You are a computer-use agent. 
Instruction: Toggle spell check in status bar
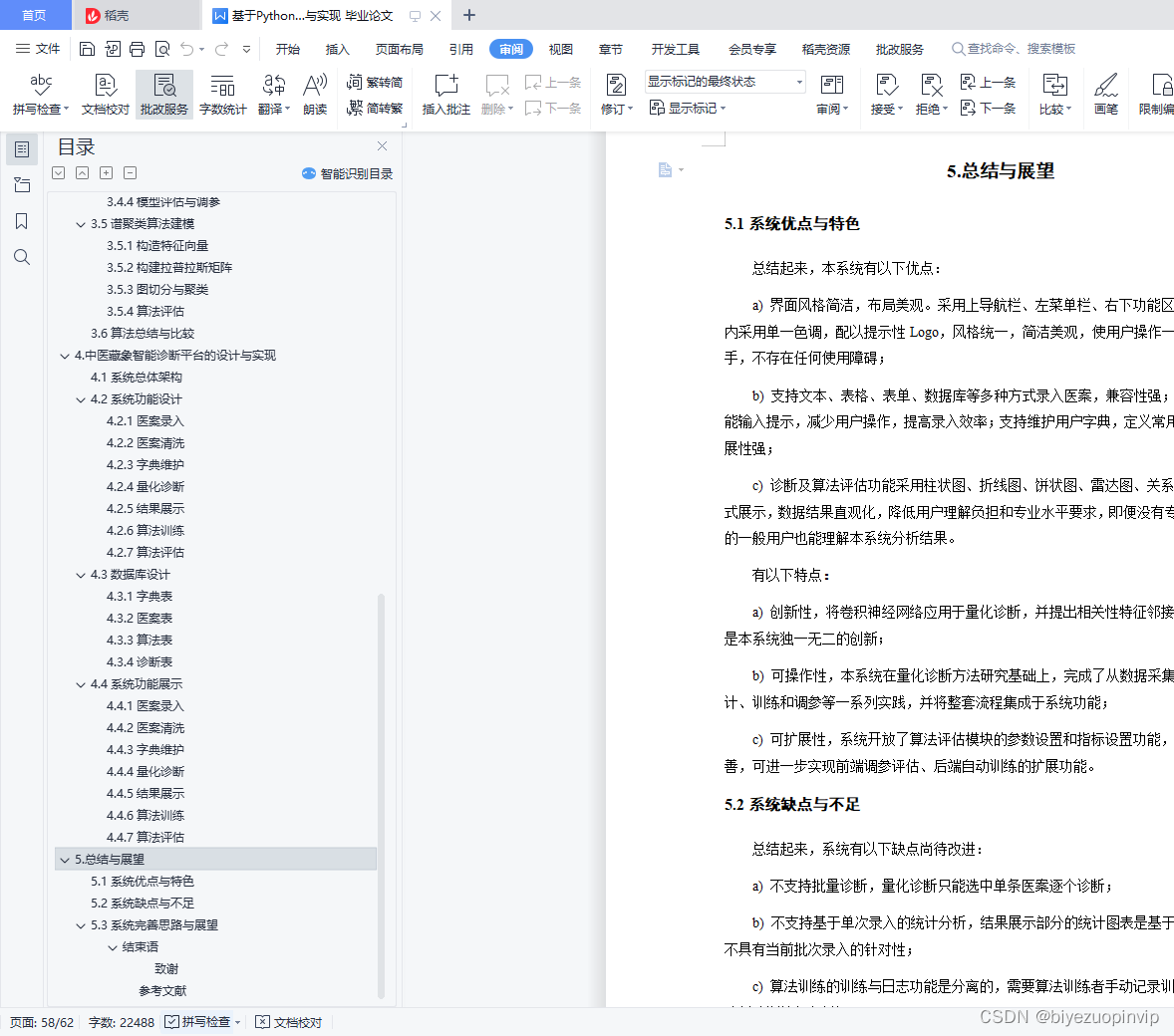click(198, 1022)
